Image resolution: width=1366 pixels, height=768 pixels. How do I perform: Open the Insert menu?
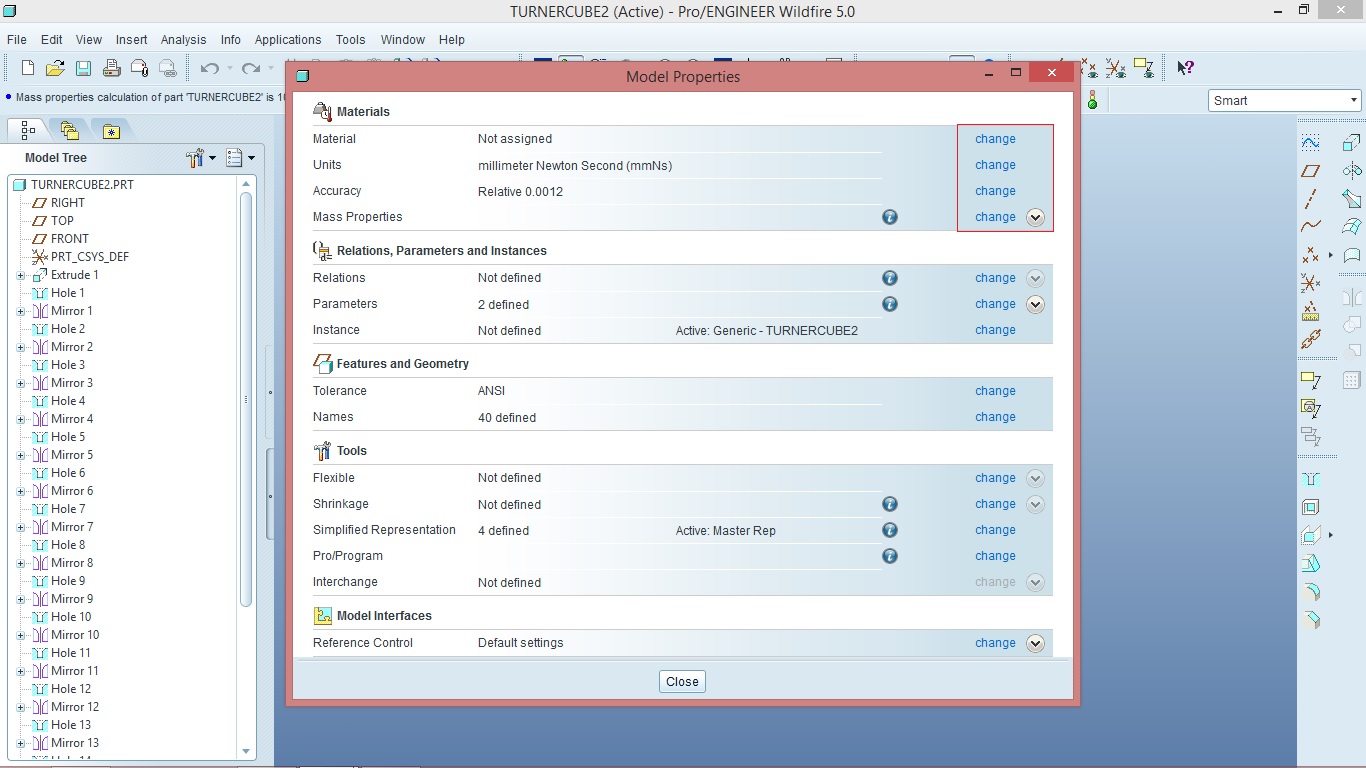[x=131, y=40]
